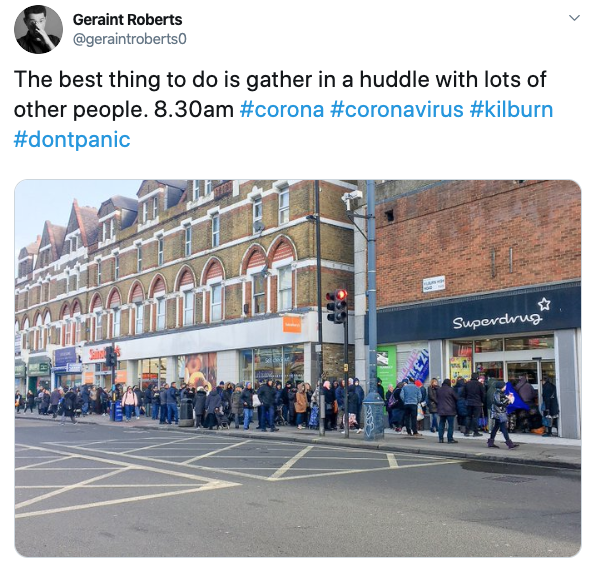Expand the tweet options chevron
Screen dimensions: 597x580
574,18
